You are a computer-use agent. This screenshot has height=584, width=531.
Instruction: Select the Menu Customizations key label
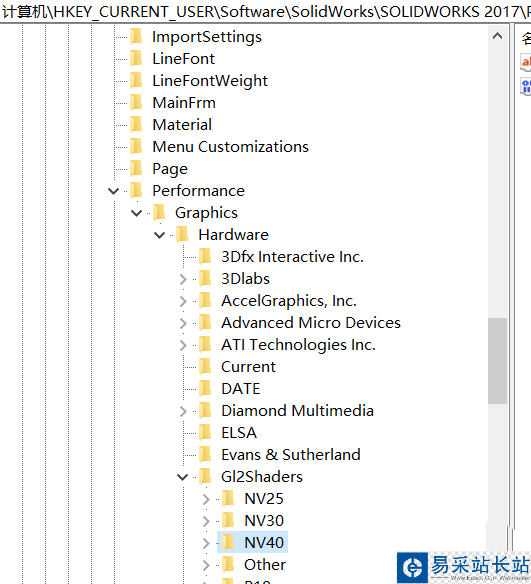pos(230,146)
